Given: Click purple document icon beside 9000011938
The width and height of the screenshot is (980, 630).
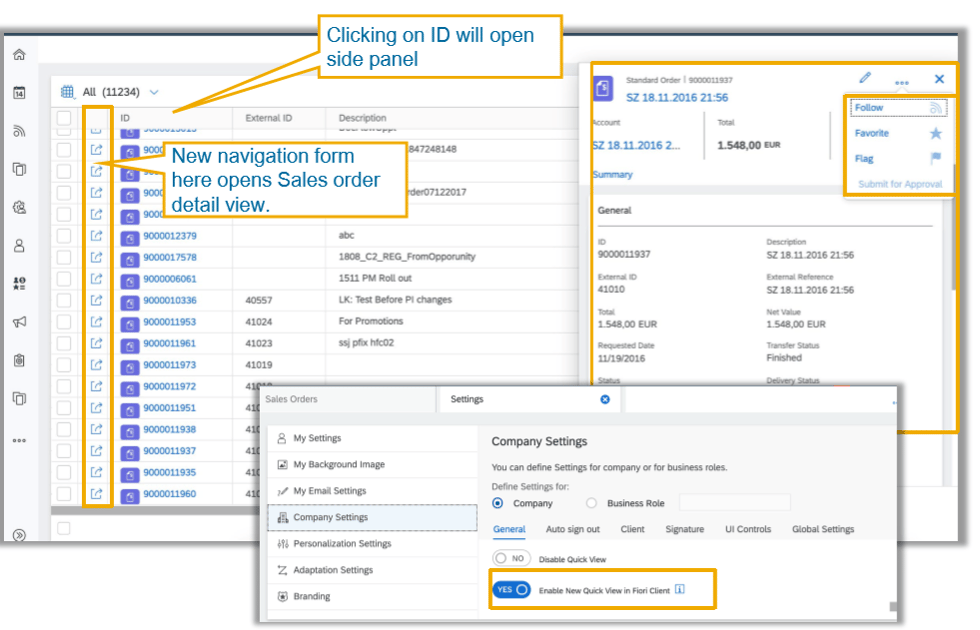Looking at the screenshot, I should 129,431.
